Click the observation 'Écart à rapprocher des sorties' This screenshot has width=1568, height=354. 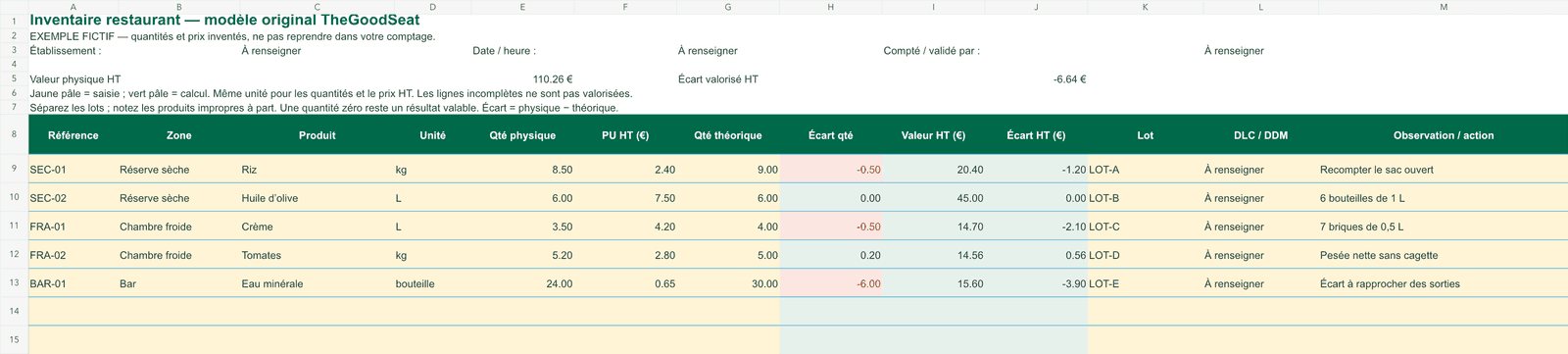pos(1444,283)
